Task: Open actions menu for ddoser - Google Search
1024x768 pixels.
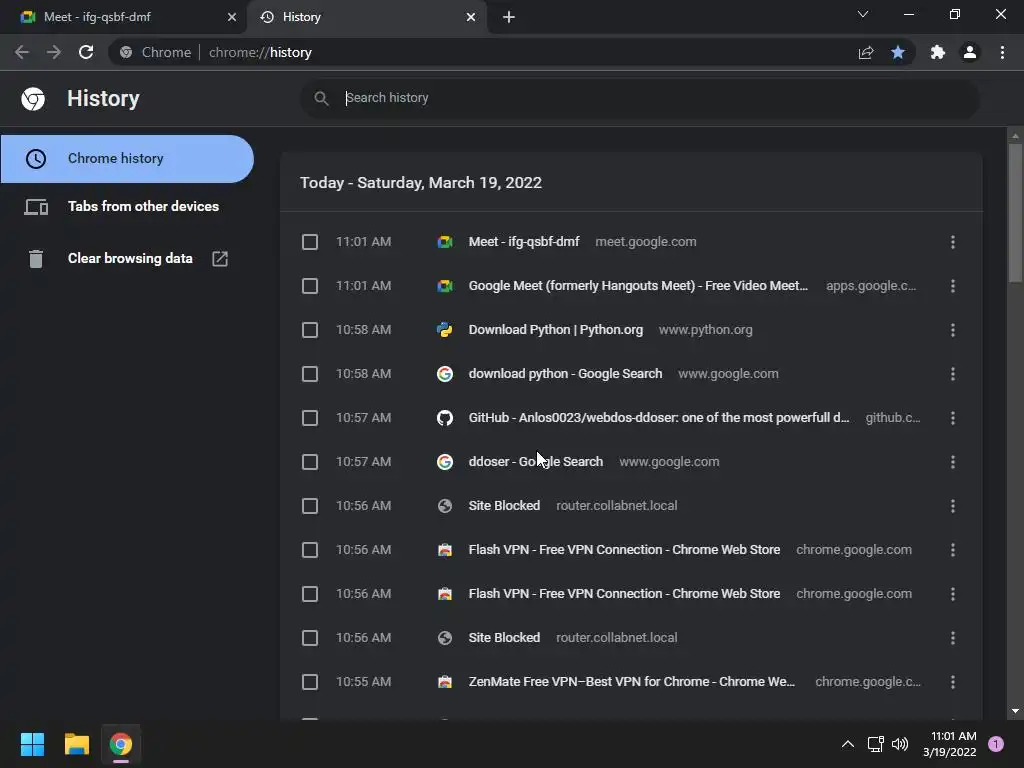Action: pyautogui.click(x=953, y=462)
